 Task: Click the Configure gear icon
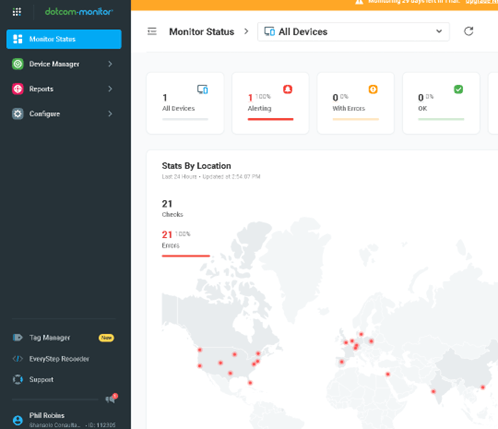(x=18, y=114)
